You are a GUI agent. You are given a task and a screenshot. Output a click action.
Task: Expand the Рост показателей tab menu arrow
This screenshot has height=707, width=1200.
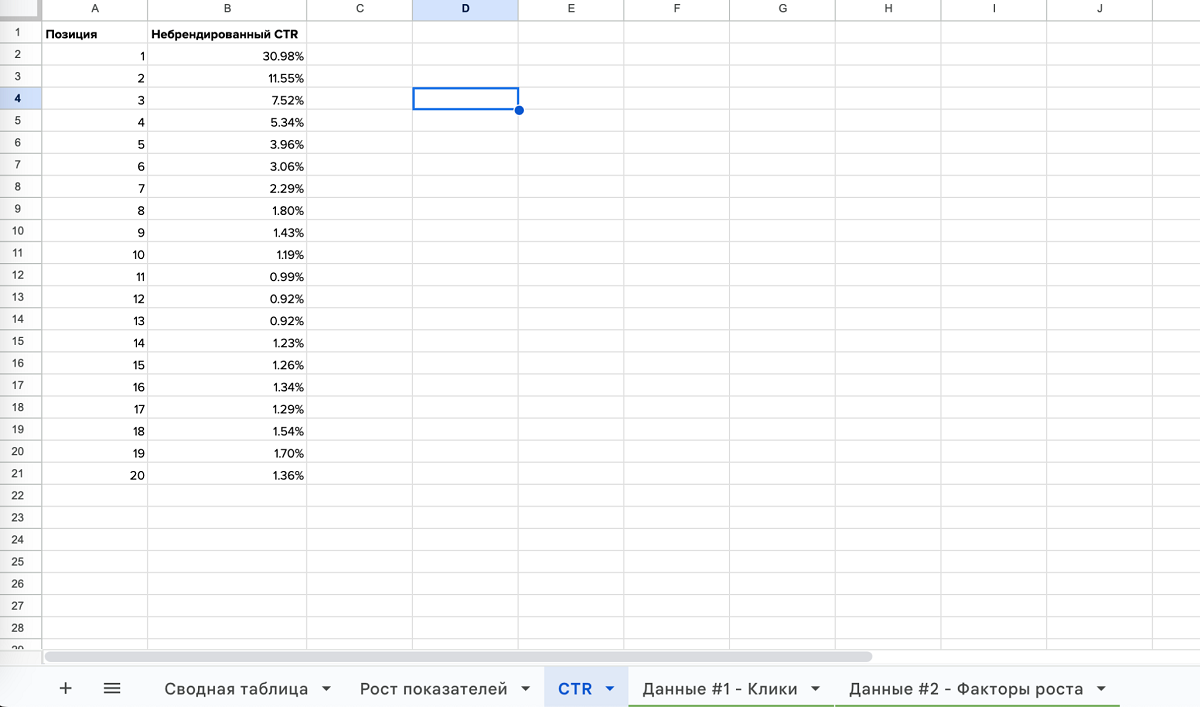527,689
